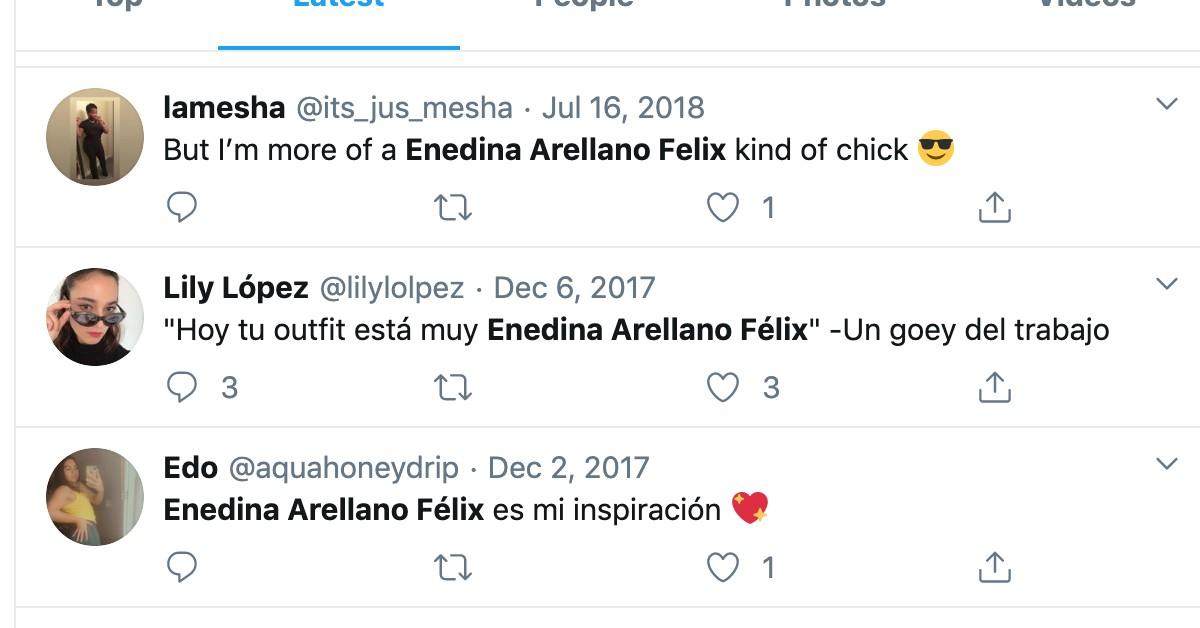Retweet lamesha's Enedina tweet

pos(453,208)
